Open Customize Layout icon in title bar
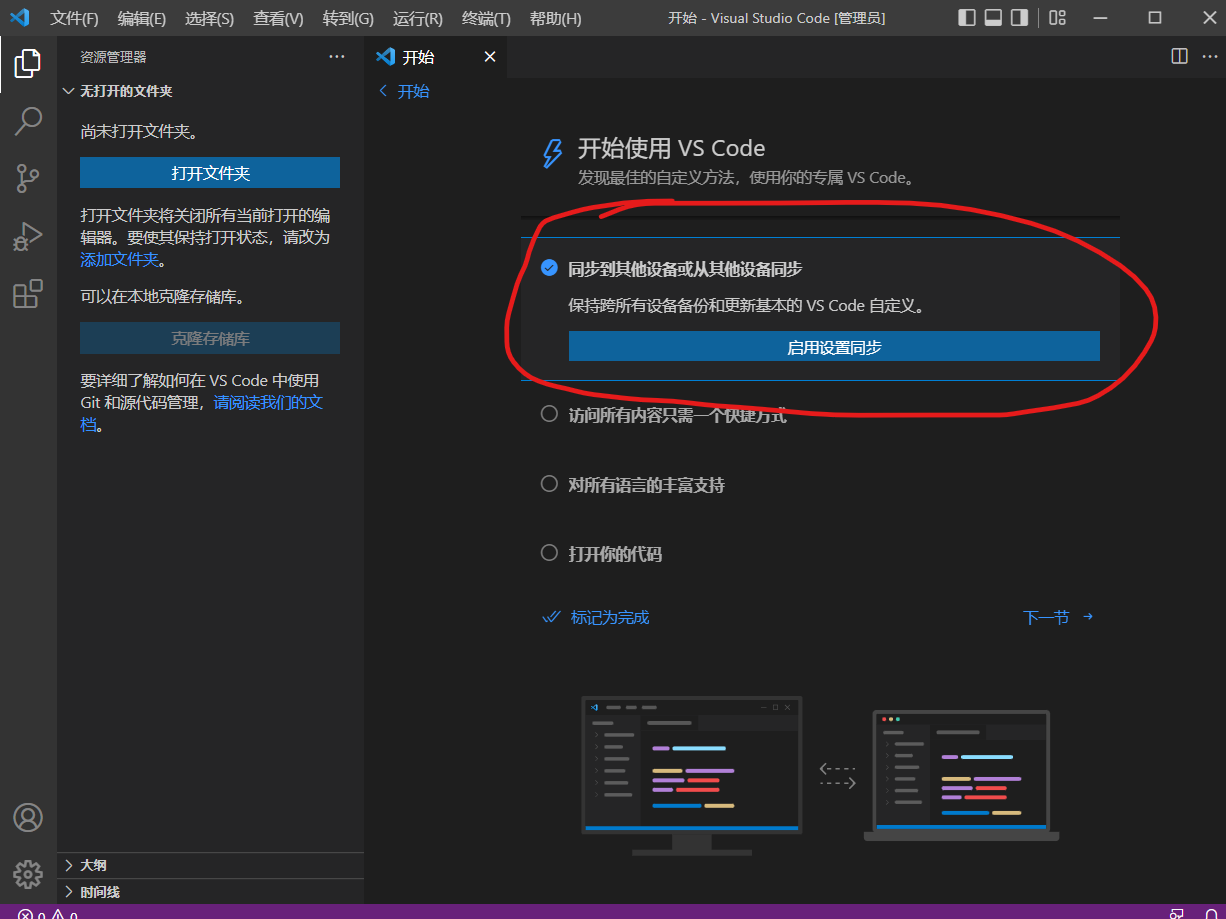 [x=1057, y=18]
